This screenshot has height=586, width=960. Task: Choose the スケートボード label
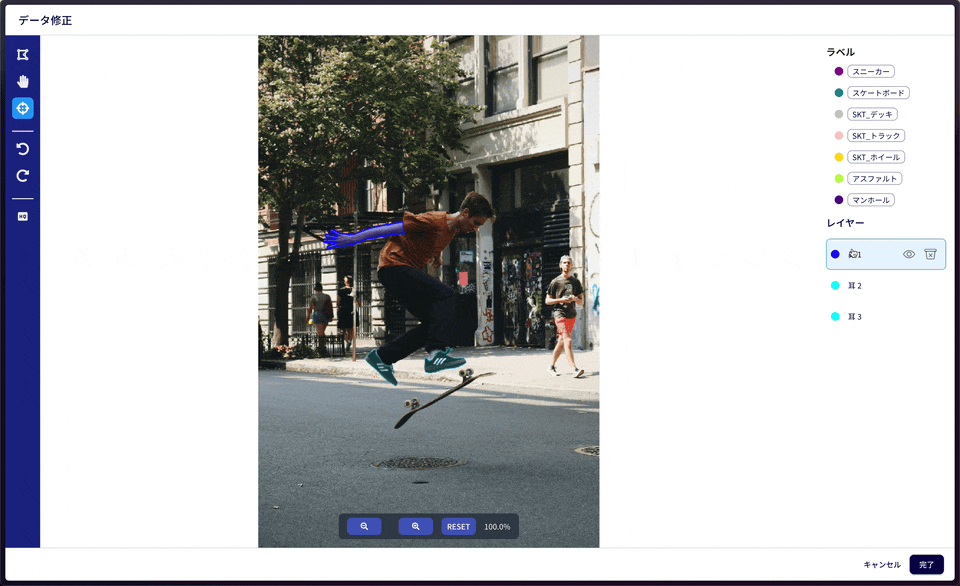coord(878,93)
